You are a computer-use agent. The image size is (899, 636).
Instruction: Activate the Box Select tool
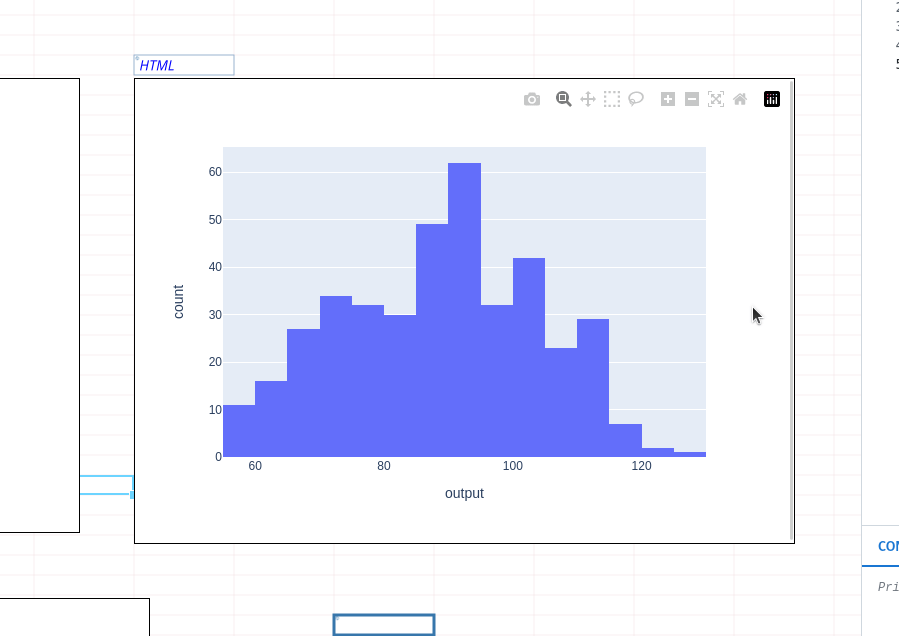[612, 99]
